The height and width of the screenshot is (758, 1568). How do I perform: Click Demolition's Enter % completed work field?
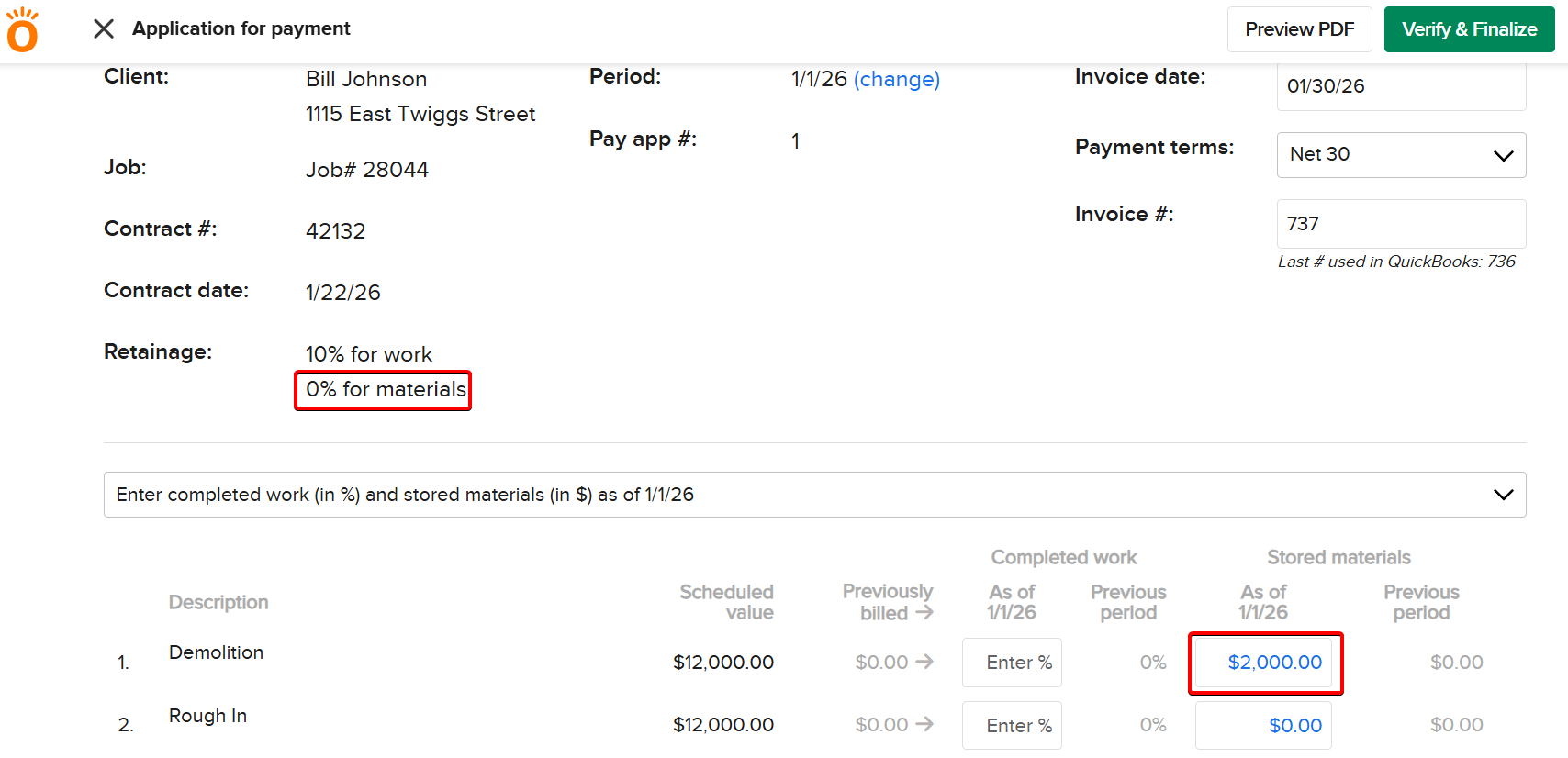click(x=1012, y=663)
